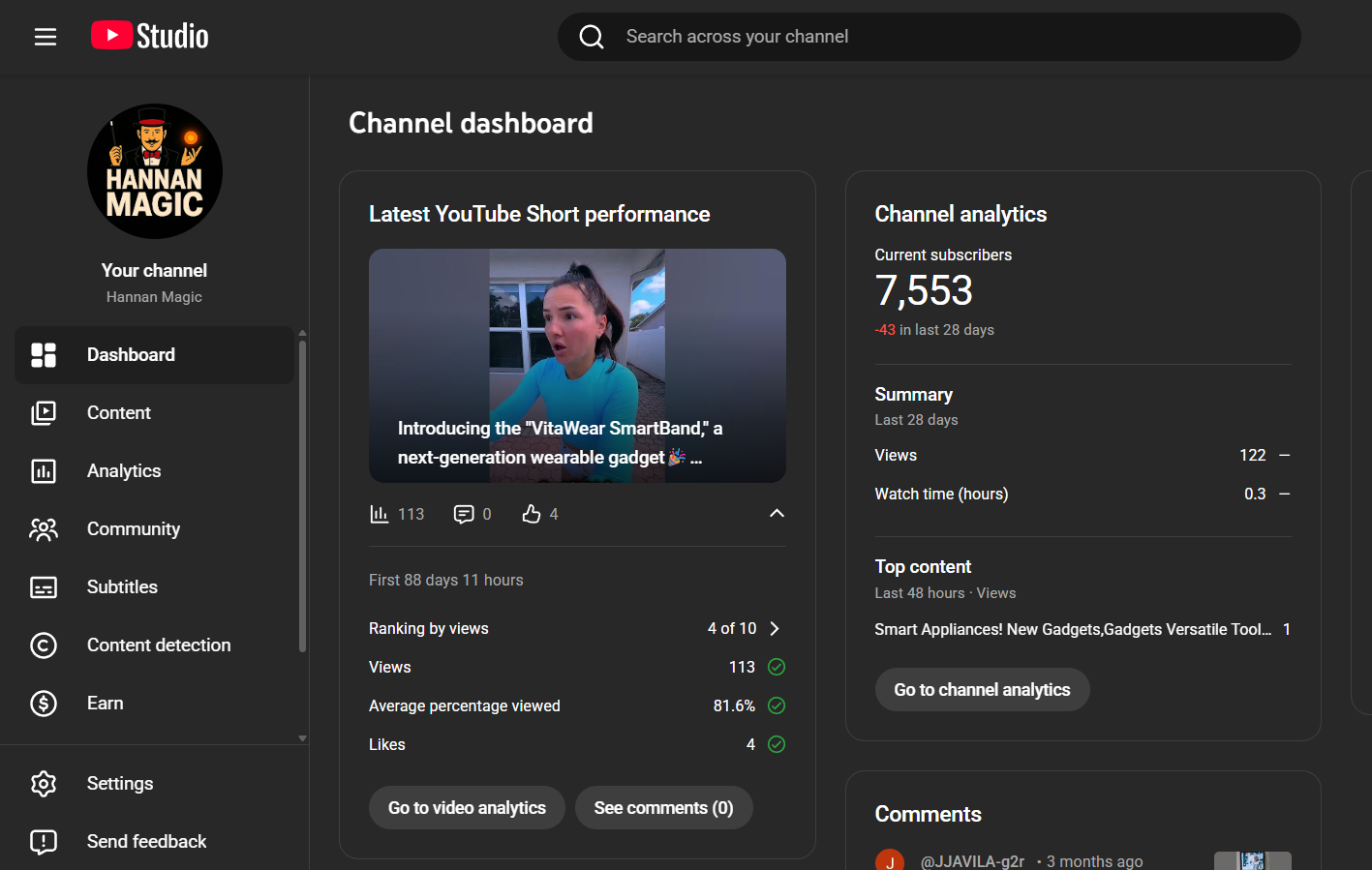Click the Content sidebar icon

44,413
